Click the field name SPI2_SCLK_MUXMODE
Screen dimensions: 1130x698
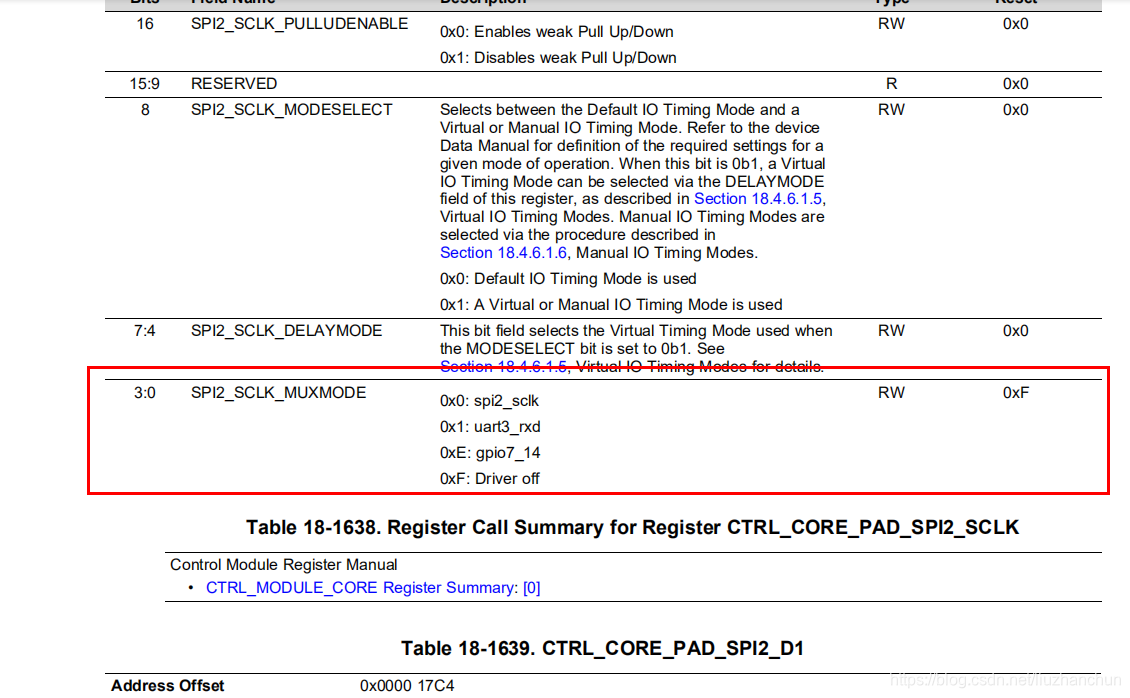278,393
